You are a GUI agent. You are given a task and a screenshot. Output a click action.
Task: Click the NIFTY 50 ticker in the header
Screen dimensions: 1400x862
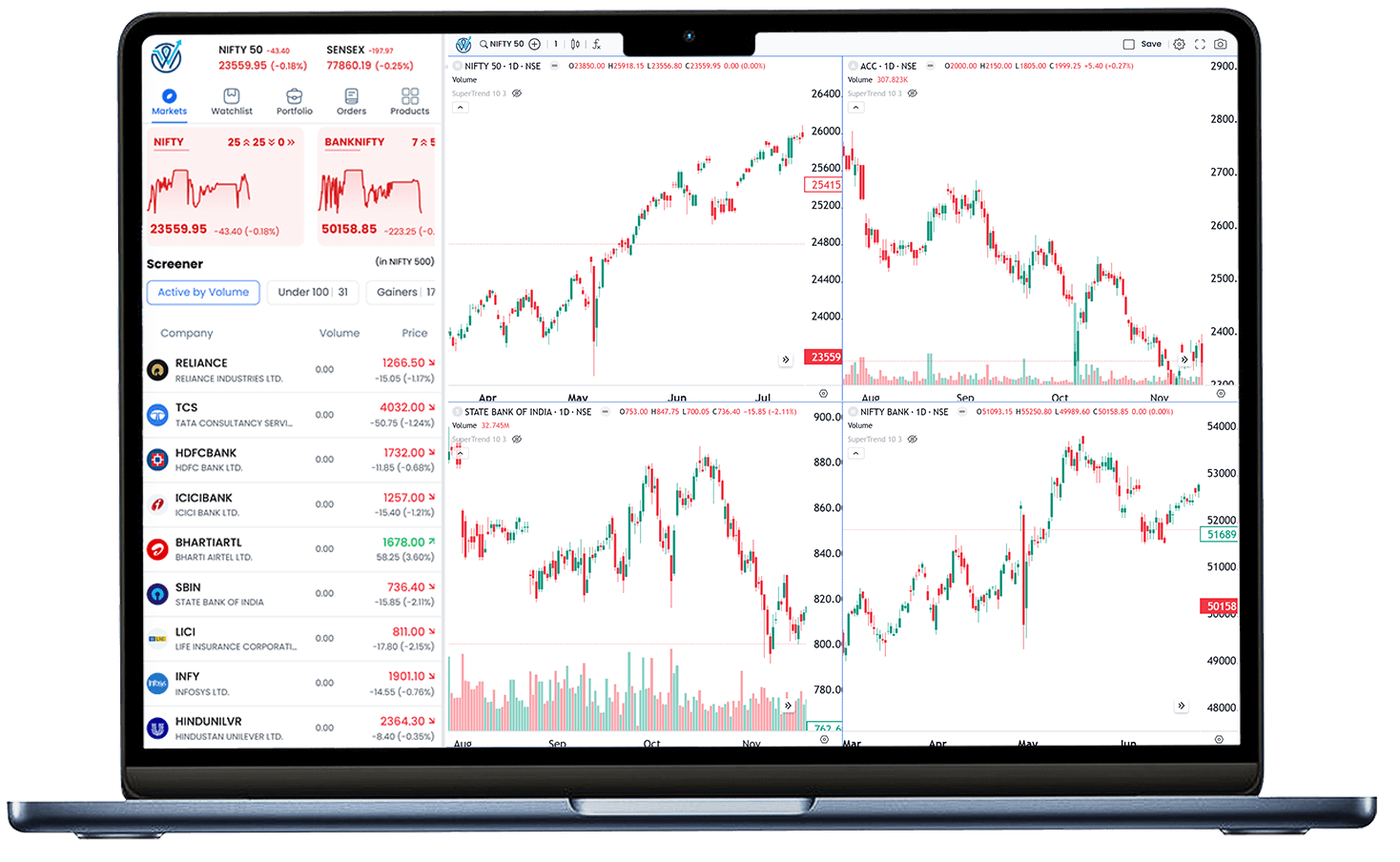coord(263,57)
